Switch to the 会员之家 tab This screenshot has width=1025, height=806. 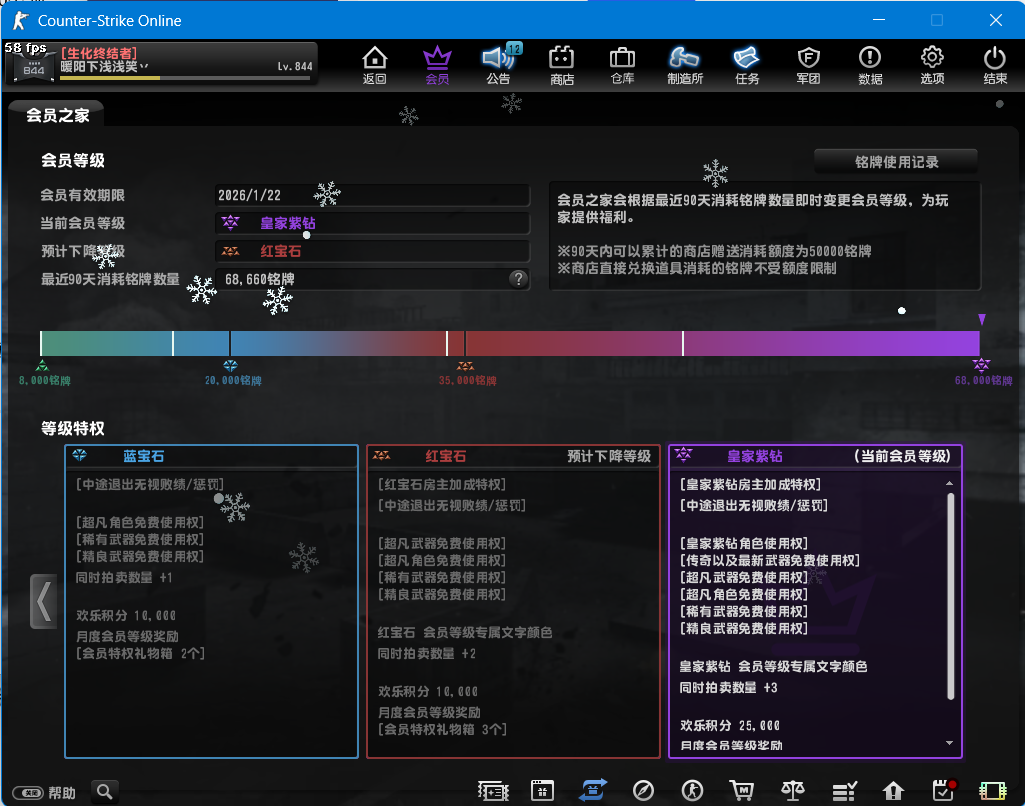click(57, 115)
